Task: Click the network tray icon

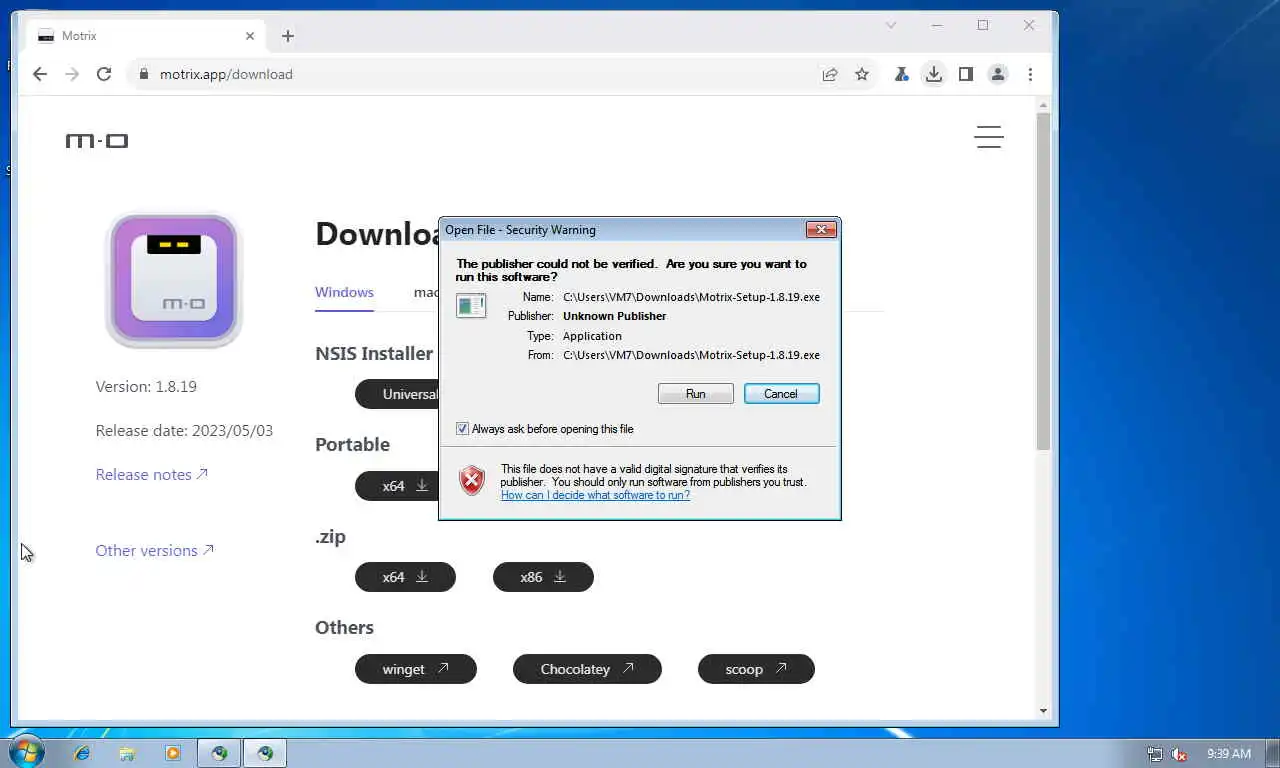Action: 1155,754
